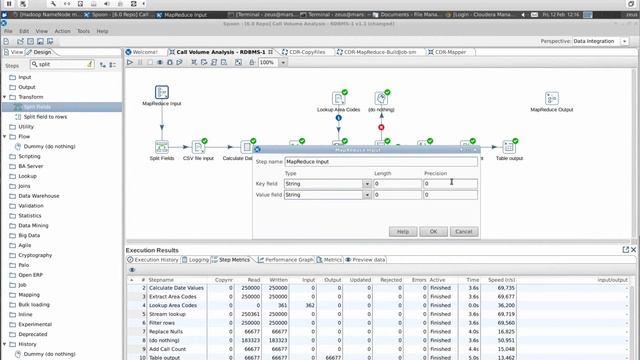
Task: Create a new file from the toolbar
Action: pos(6,41)
